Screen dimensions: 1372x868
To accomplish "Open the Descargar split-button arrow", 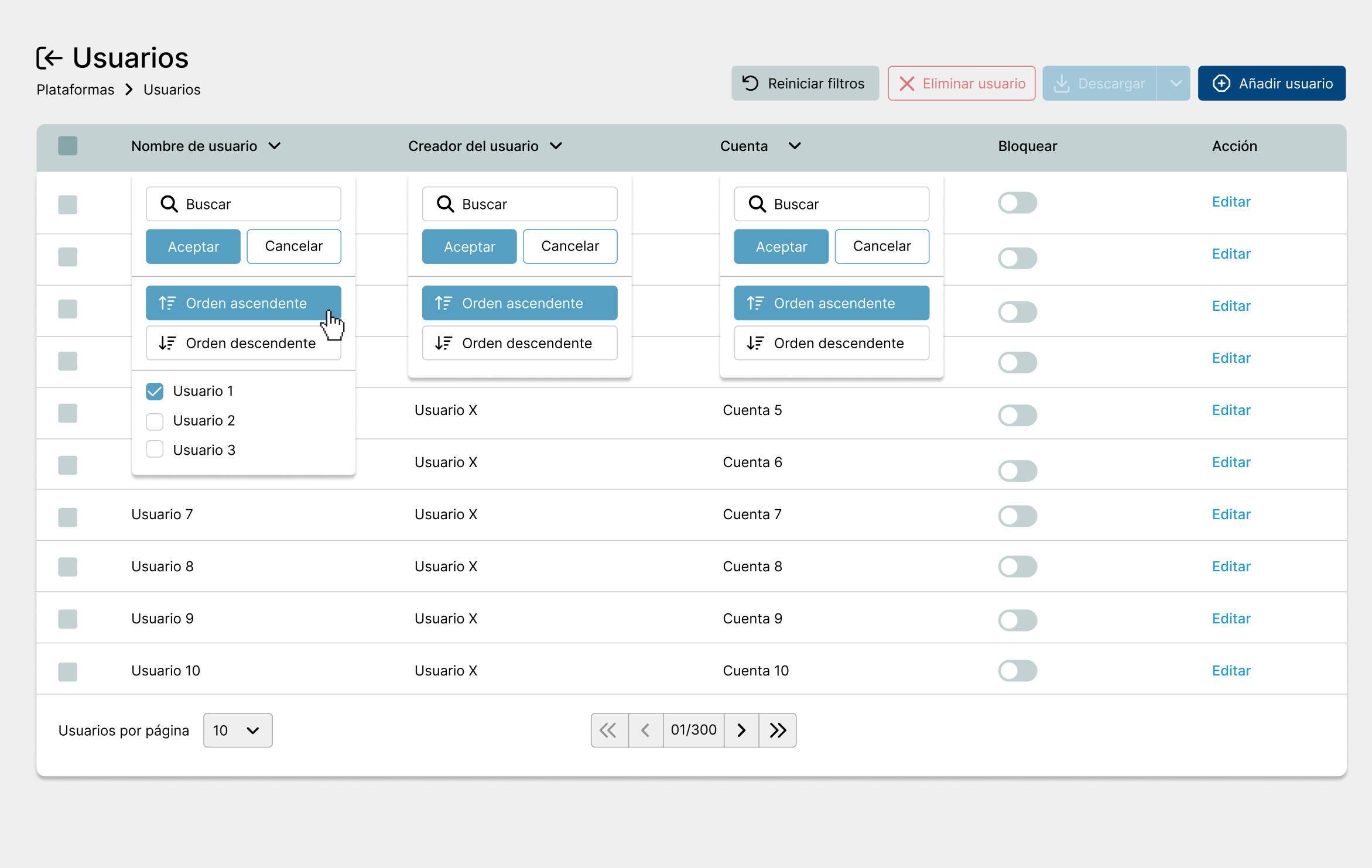I will click(1175, 83).
